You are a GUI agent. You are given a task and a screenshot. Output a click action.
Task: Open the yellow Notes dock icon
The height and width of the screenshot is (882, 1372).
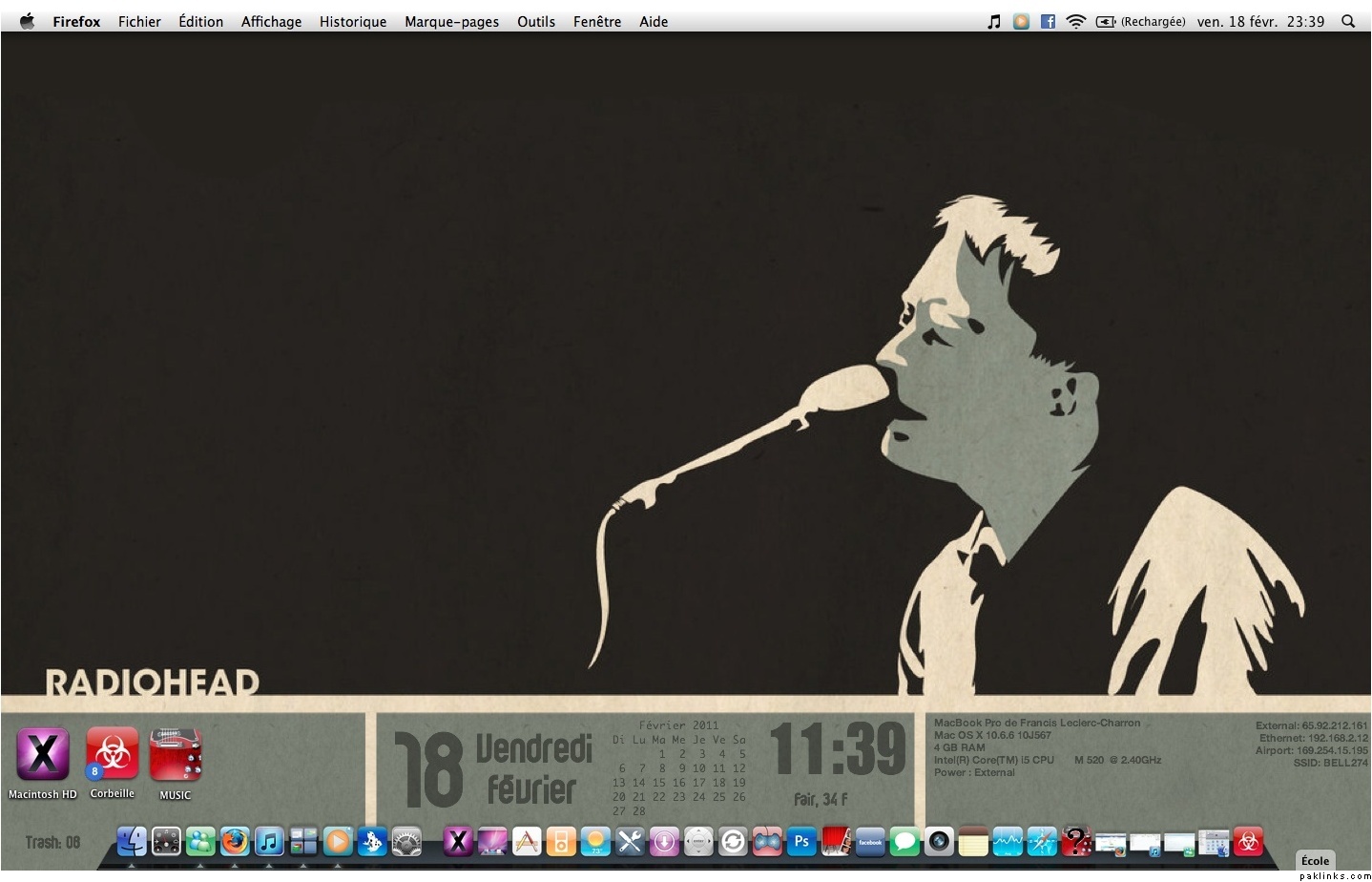973,841
